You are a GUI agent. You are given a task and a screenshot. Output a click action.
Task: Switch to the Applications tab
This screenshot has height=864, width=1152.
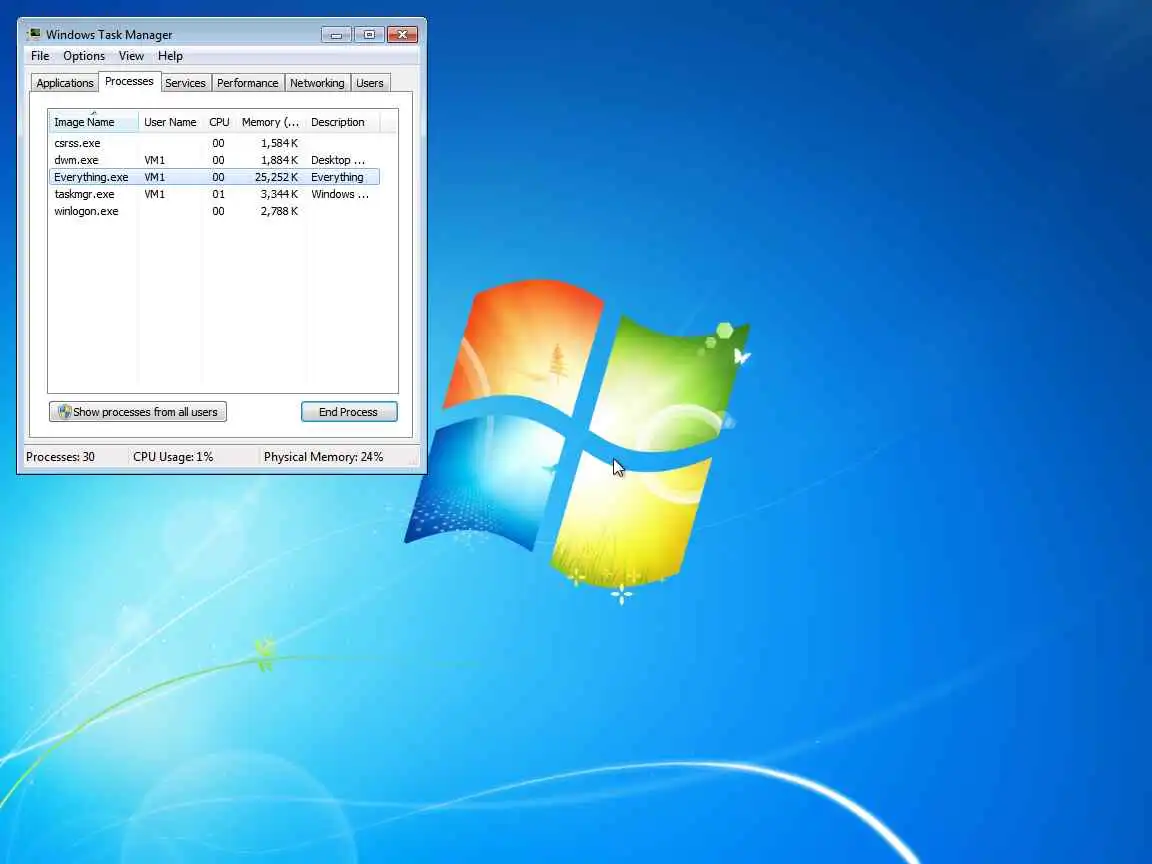click(65, 83)
